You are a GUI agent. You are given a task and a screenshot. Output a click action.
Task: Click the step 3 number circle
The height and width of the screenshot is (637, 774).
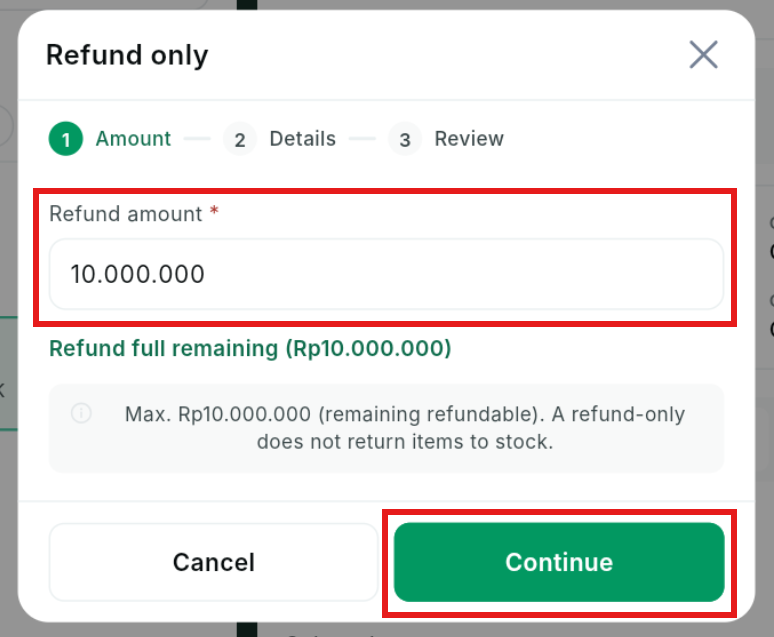tap(405, 139)
